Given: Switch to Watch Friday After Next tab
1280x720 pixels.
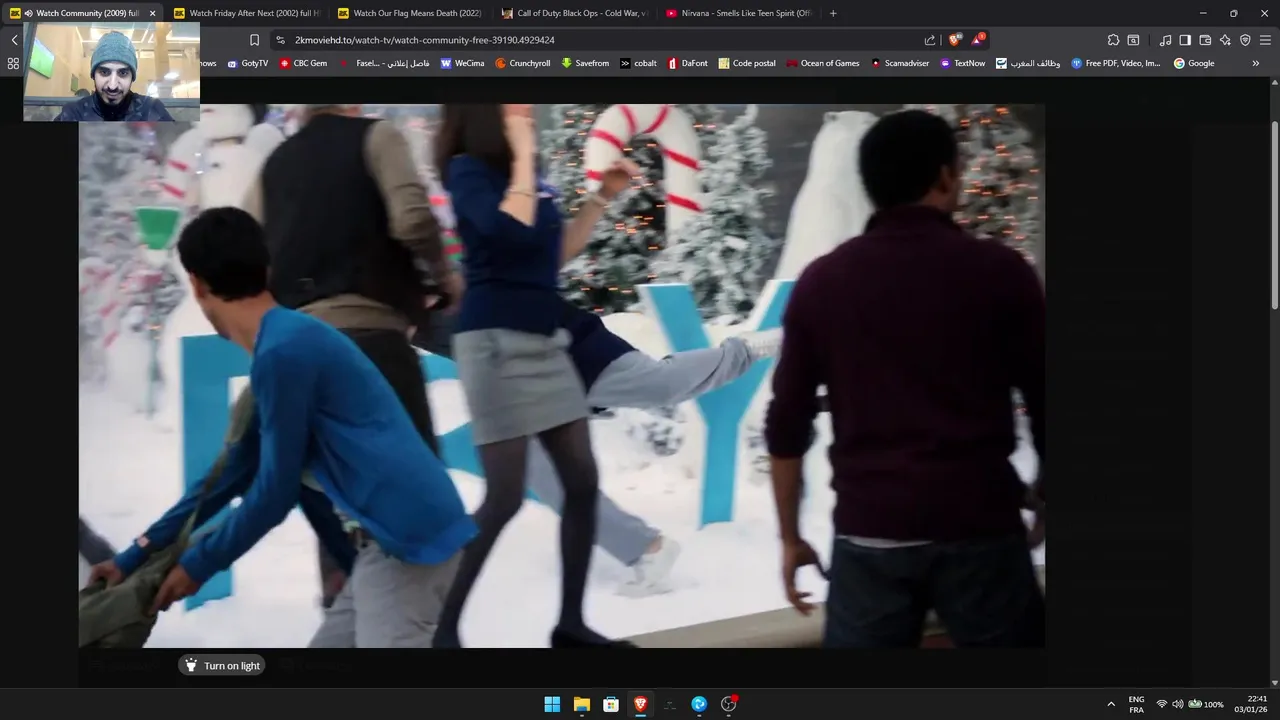Looking at the screenshot, I should pos(246,13).
